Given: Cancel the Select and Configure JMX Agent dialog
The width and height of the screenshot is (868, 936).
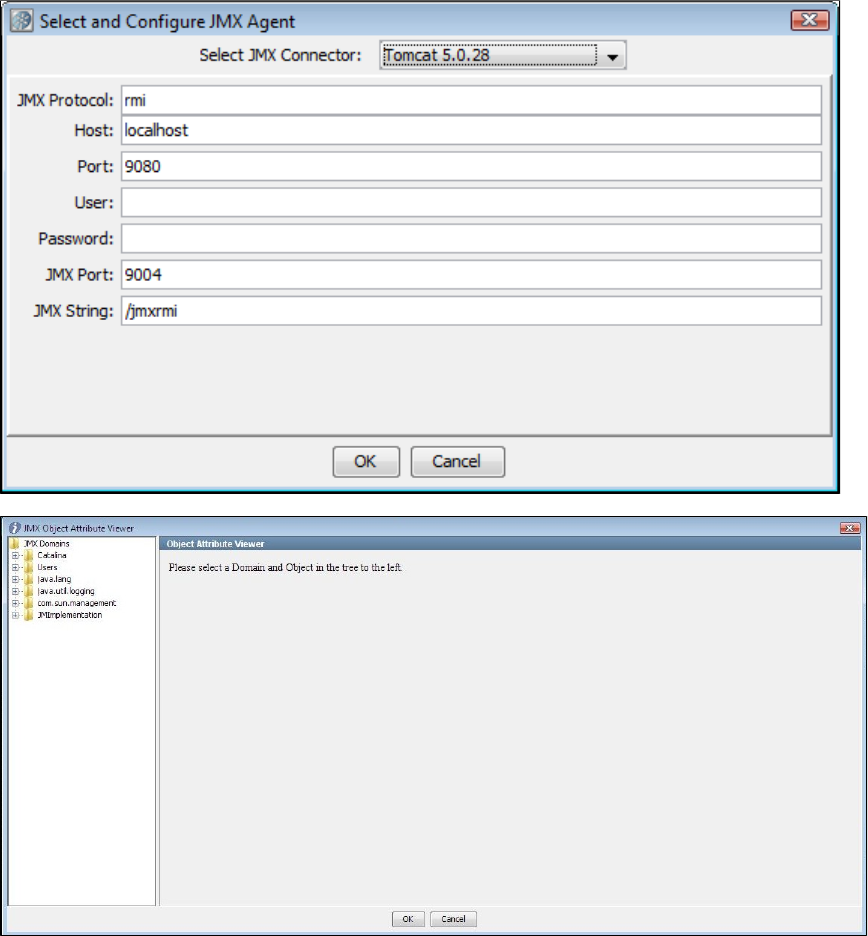Looking at the screenshot, I should [457, 461].
